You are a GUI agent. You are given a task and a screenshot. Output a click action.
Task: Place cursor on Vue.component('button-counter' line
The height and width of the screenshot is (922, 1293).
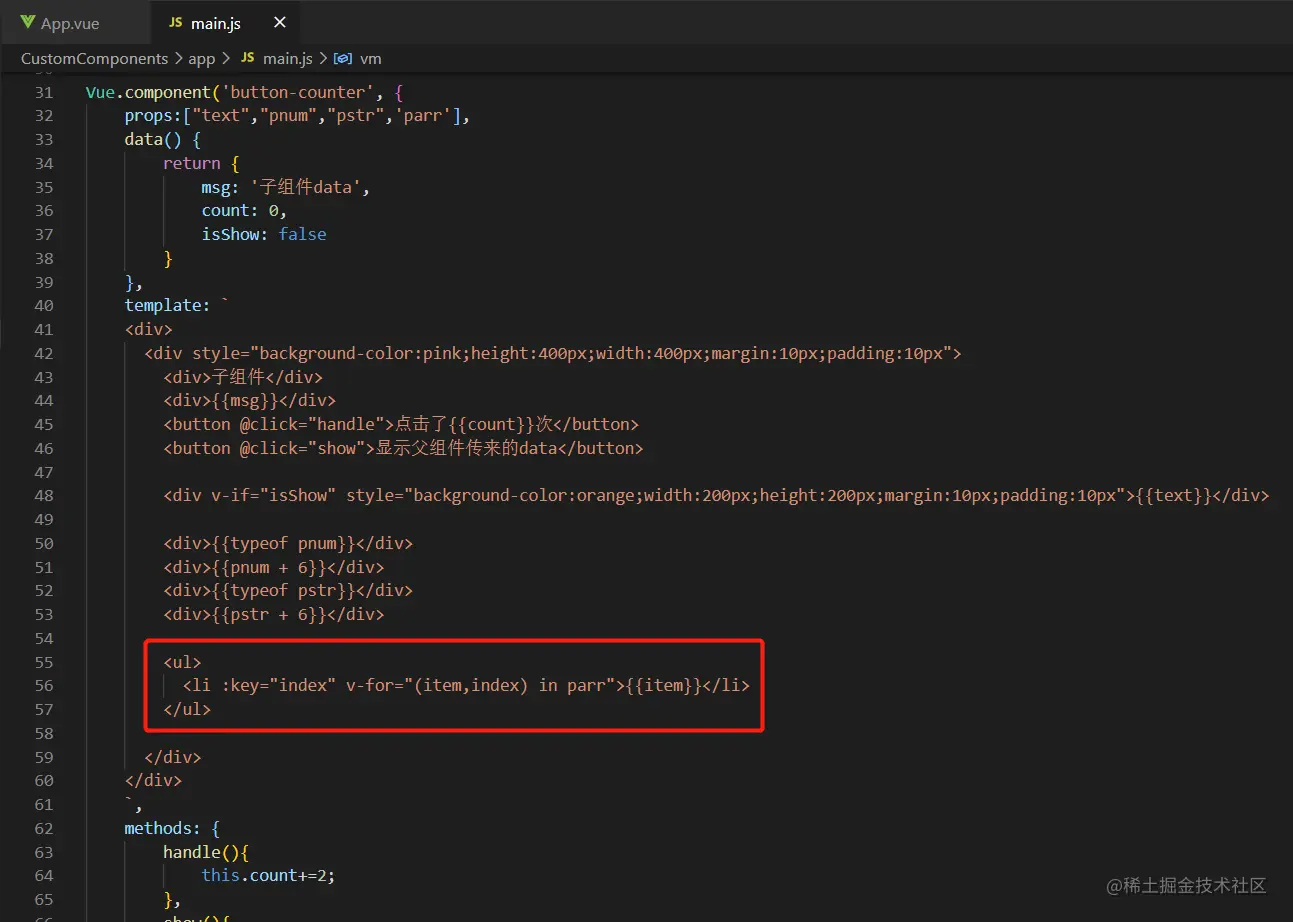tap(244, 92)
